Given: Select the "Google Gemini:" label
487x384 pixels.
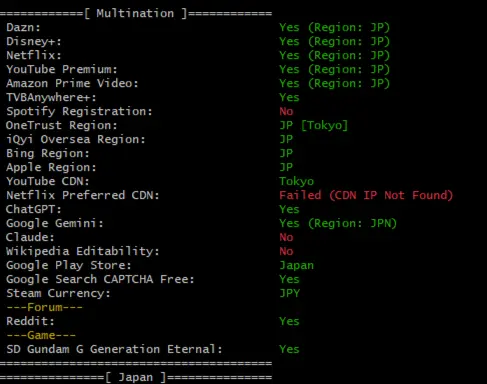Looking at the screenshot, I should (x=55, y=223).
